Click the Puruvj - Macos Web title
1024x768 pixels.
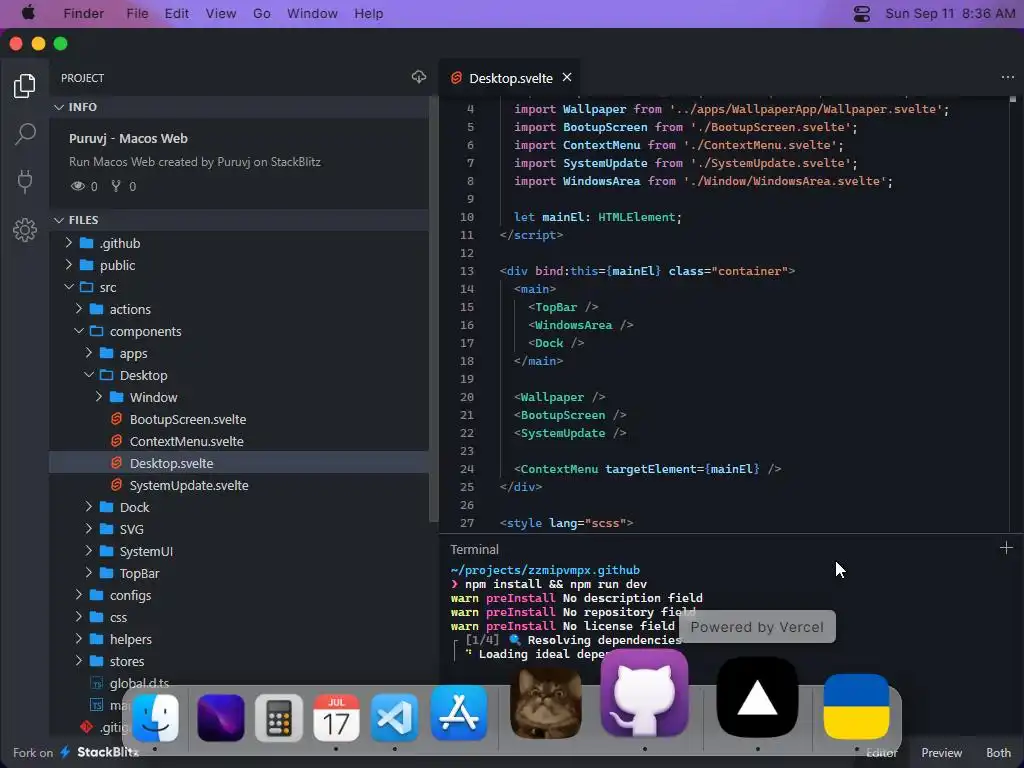tap(128, 138)
